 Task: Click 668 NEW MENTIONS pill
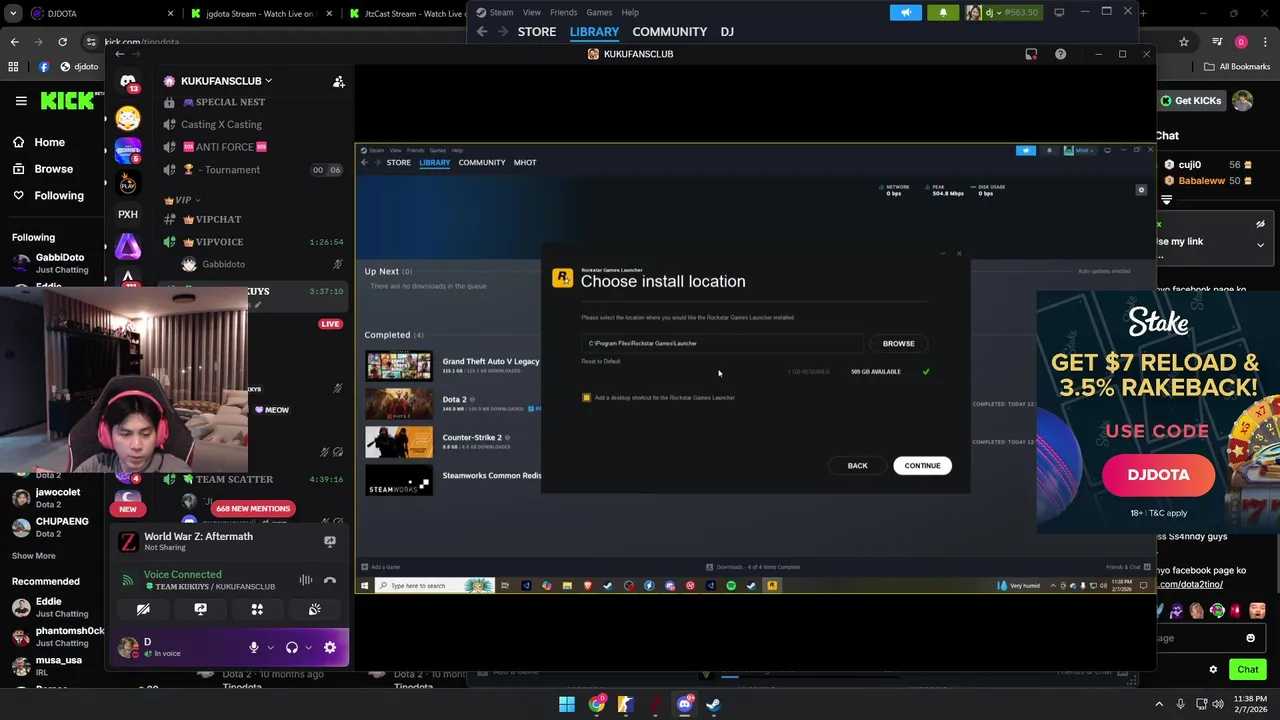coord(253,509)
